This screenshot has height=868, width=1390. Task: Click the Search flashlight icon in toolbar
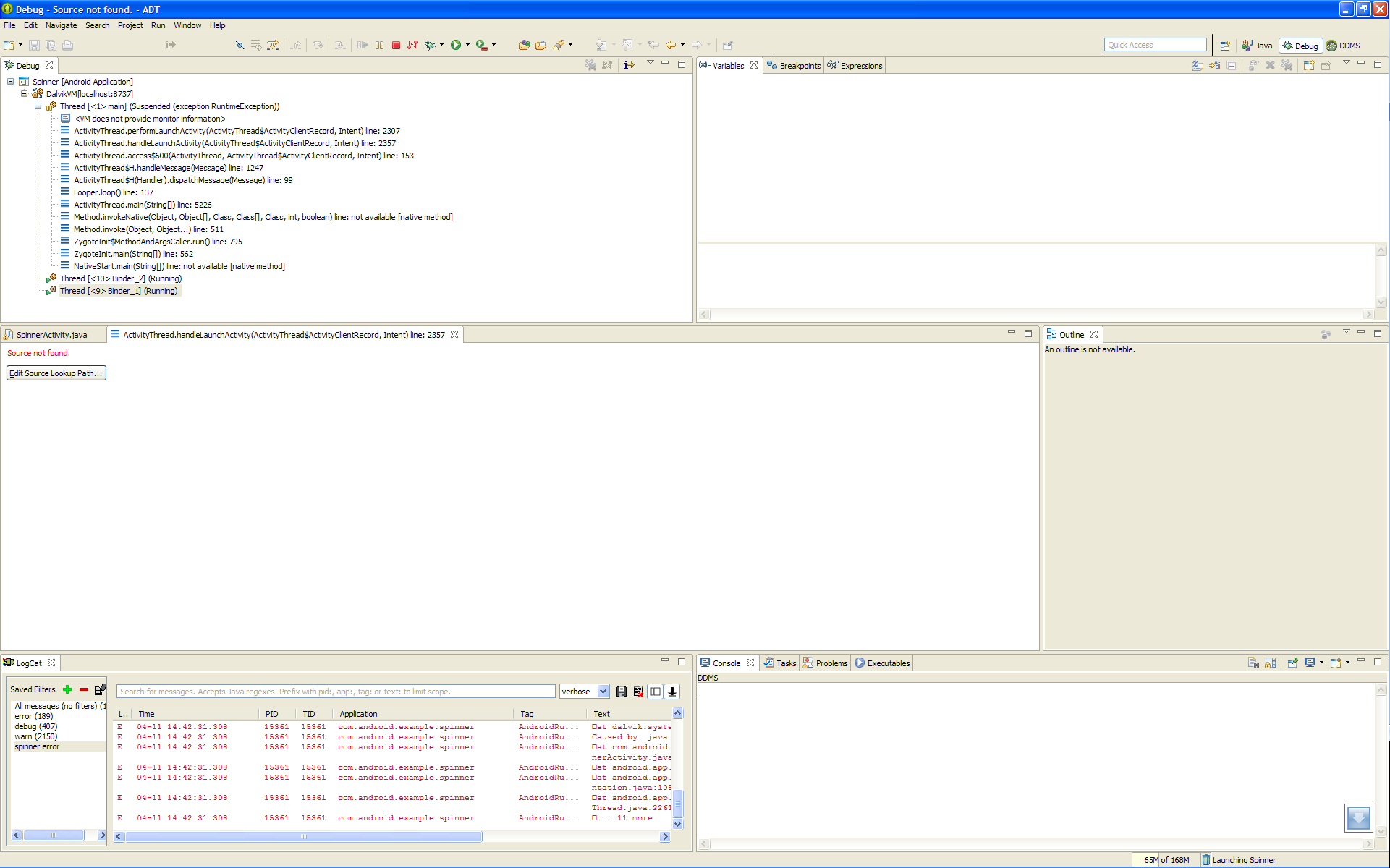click(559, 45)
